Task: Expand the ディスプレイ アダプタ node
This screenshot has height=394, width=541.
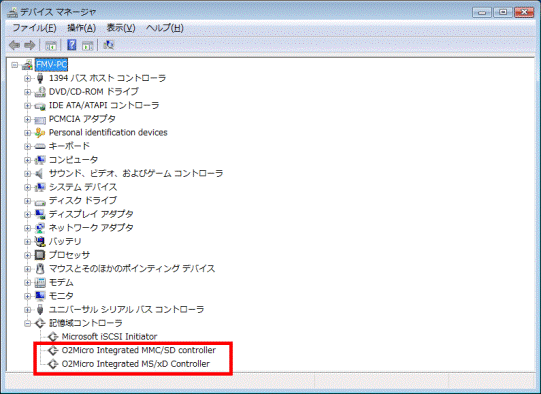Action: click(27, 214)
